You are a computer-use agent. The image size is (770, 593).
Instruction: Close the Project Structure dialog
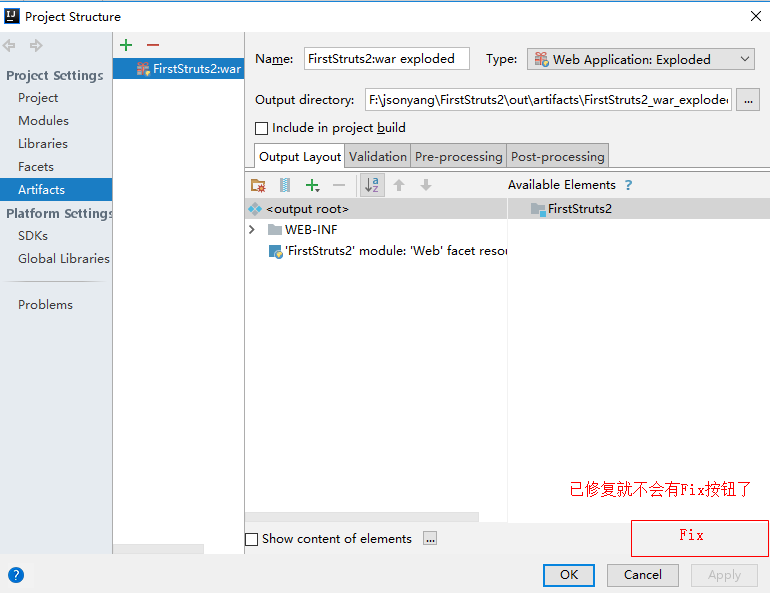click(756, 16)
